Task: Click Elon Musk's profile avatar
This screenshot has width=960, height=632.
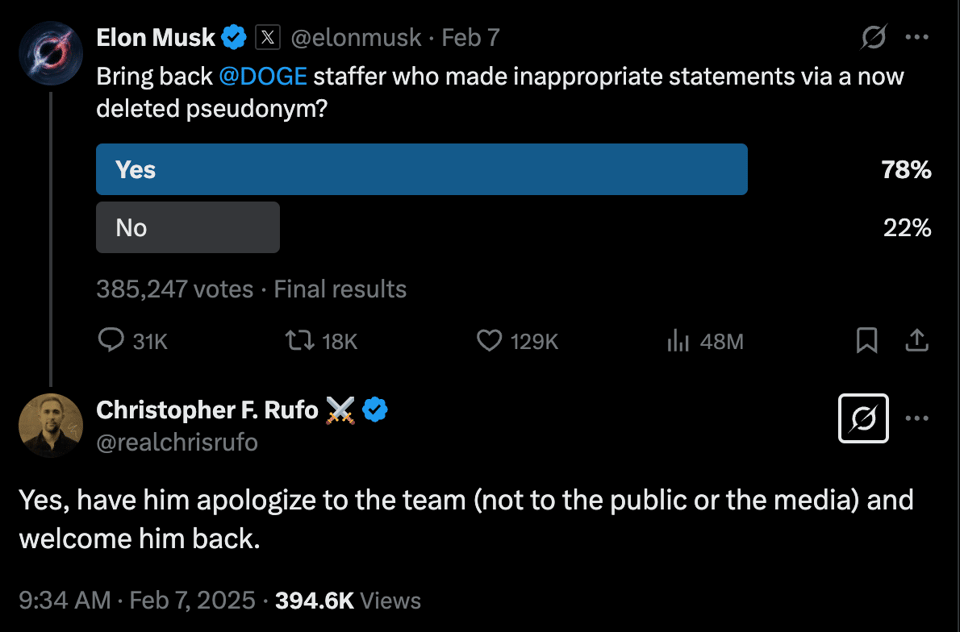Action: coord(51,53)
